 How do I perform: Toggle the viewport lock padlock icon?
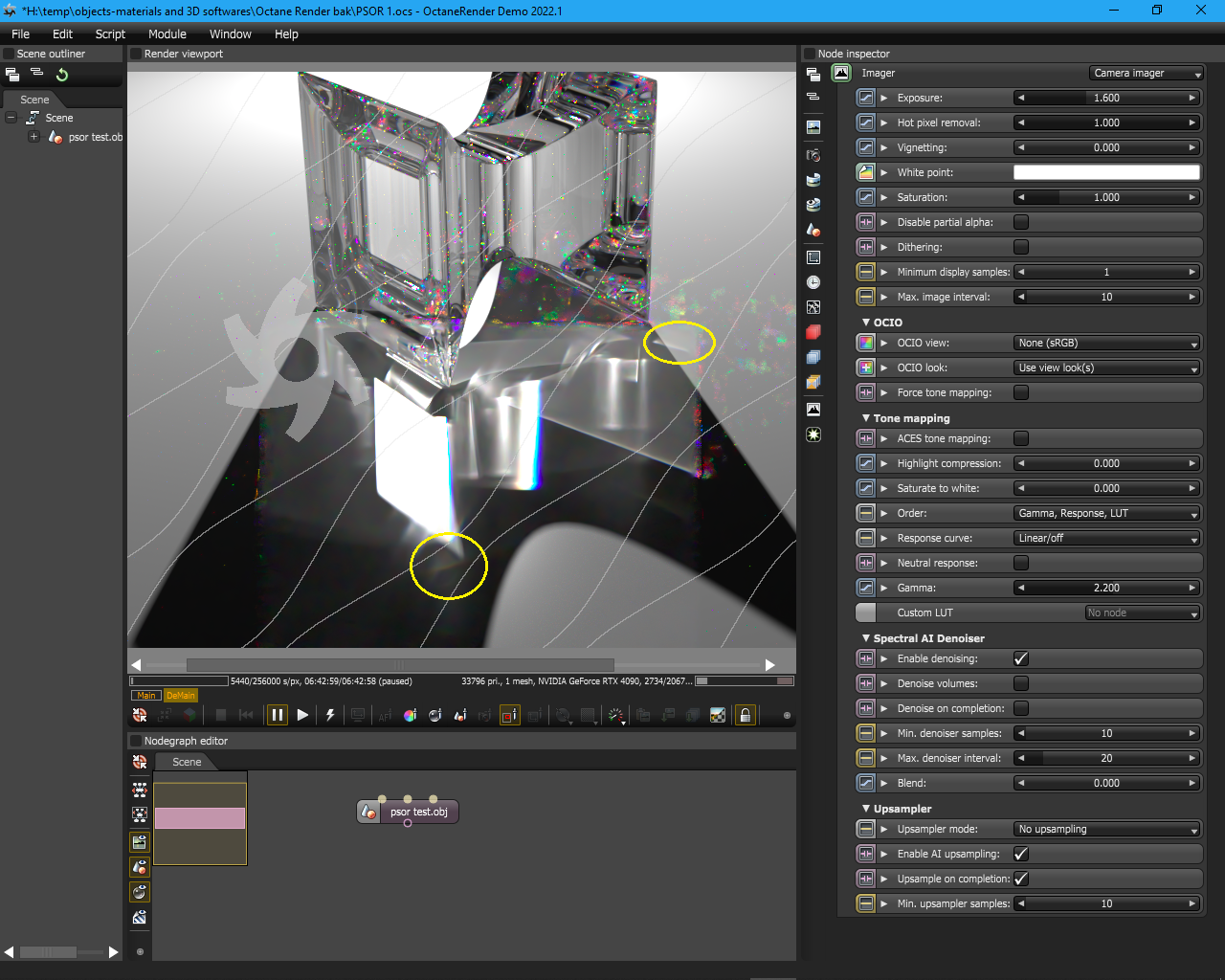click(745, 715)
